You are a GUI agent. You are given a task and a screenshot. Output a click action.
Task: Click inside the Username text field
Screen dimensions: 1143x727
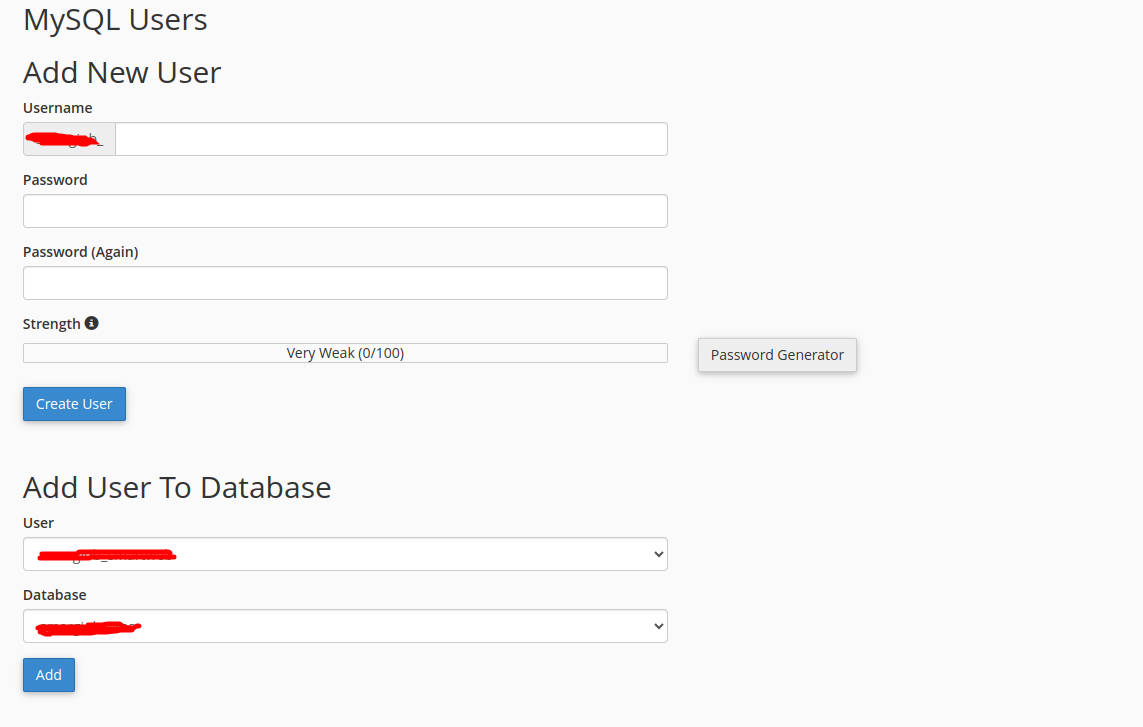click(x=390, y=139)
